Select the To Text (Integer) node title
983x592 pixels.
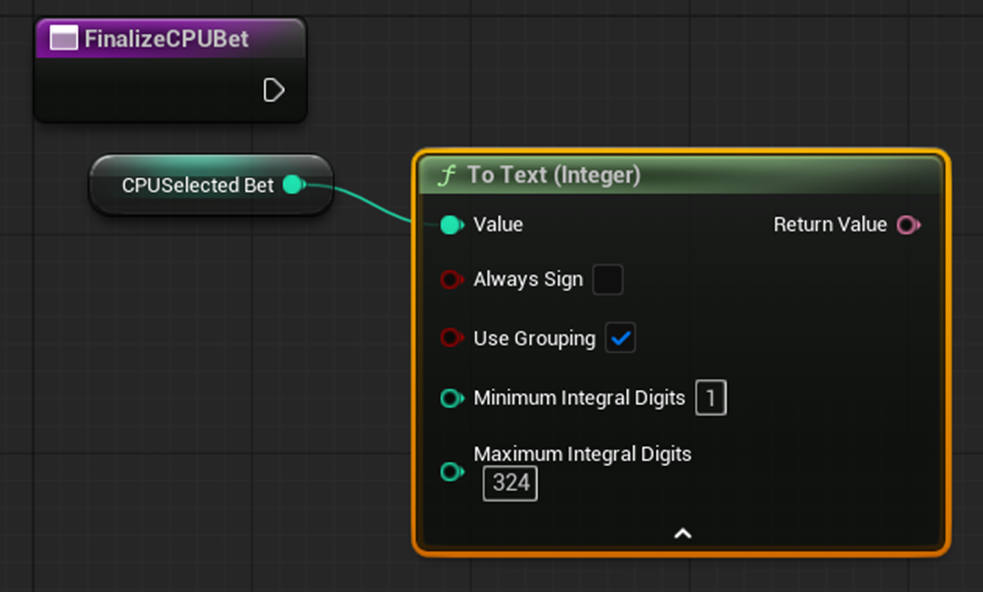[x=553, y=176]
